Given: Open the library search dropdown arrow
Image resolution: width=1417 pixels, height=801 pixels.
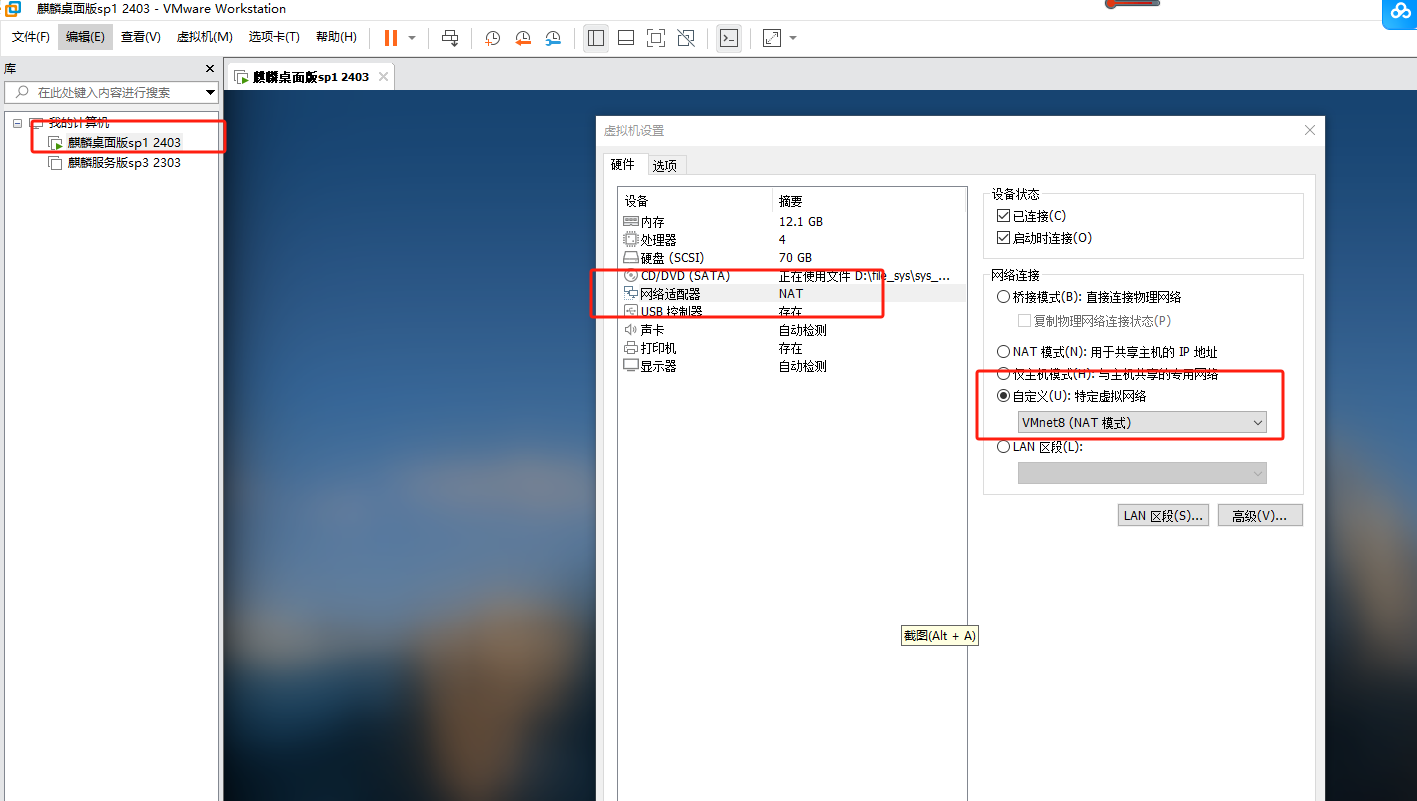Looking at the screenshot, I should (x=211, y=92).
